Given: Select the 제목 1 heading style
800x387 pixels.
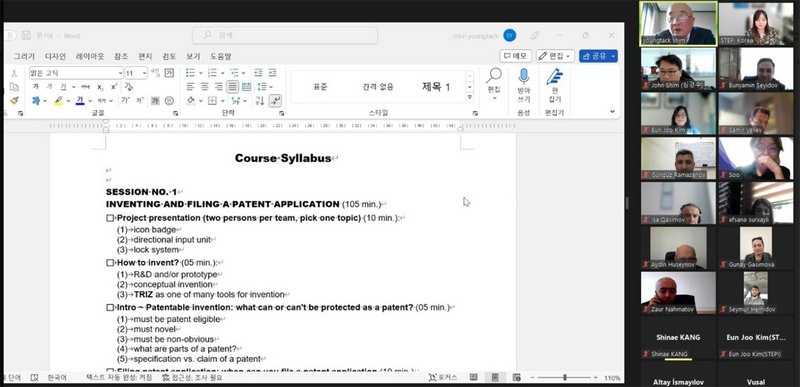Looking at the screenshot, I should [x=436, y=87].
